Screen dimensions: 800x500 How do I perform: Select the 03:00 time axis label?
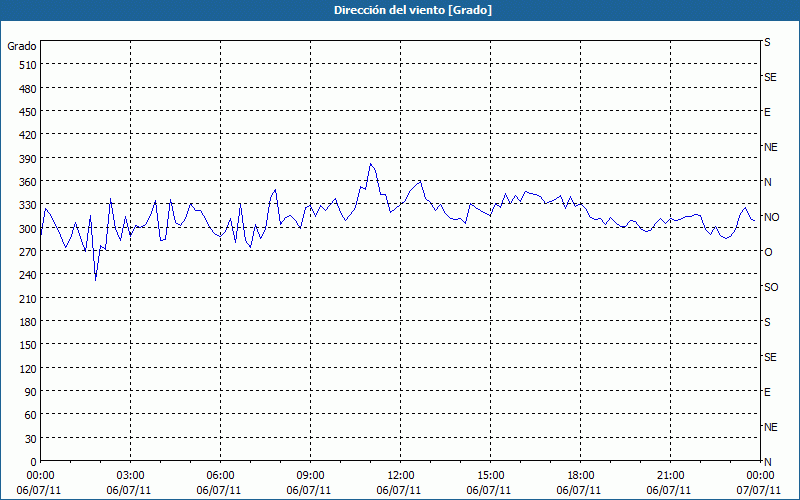pyautogui.click(x=130, y=475)
